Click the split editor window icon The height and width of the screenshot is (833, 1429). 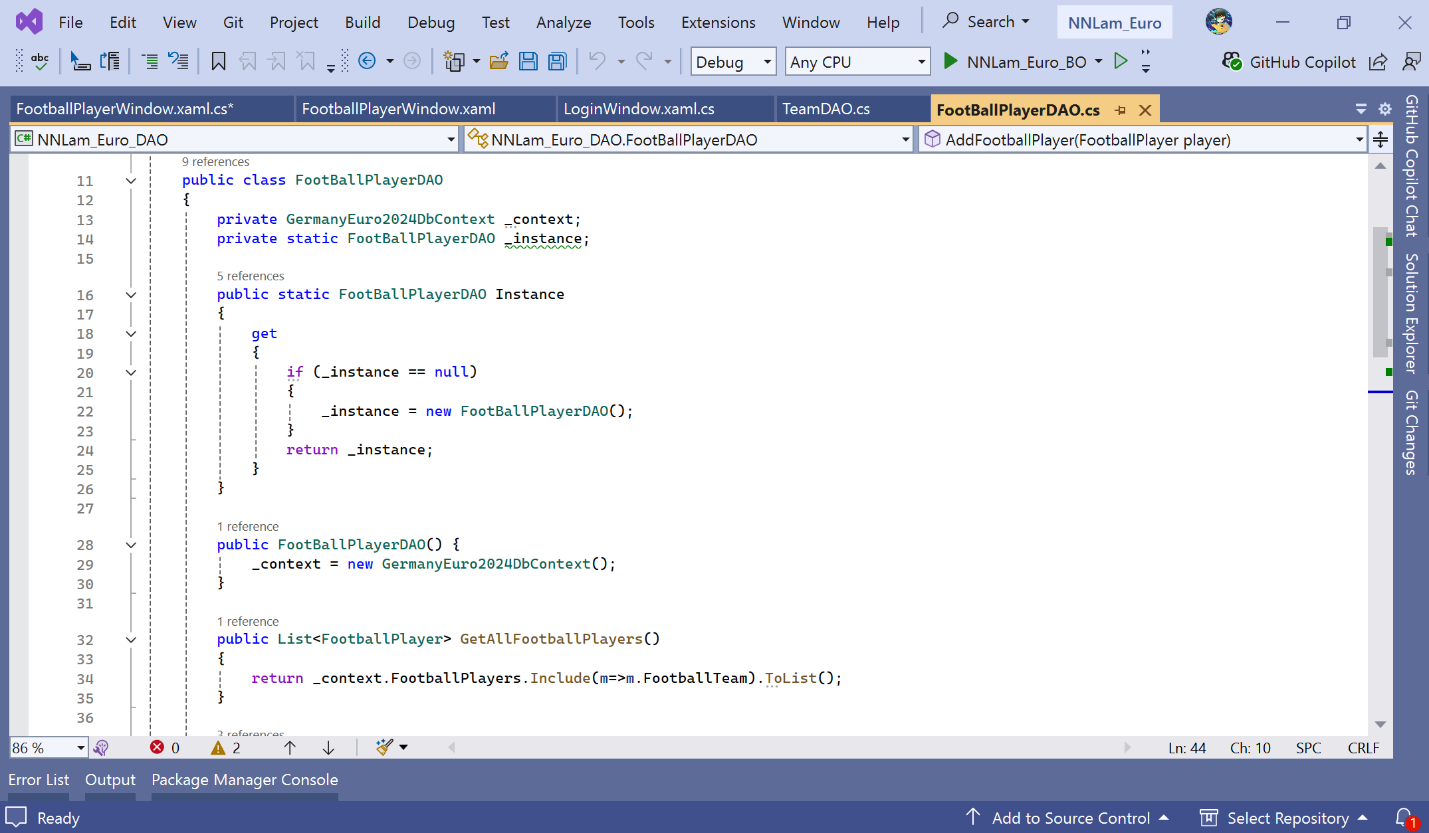[1380, 140]
